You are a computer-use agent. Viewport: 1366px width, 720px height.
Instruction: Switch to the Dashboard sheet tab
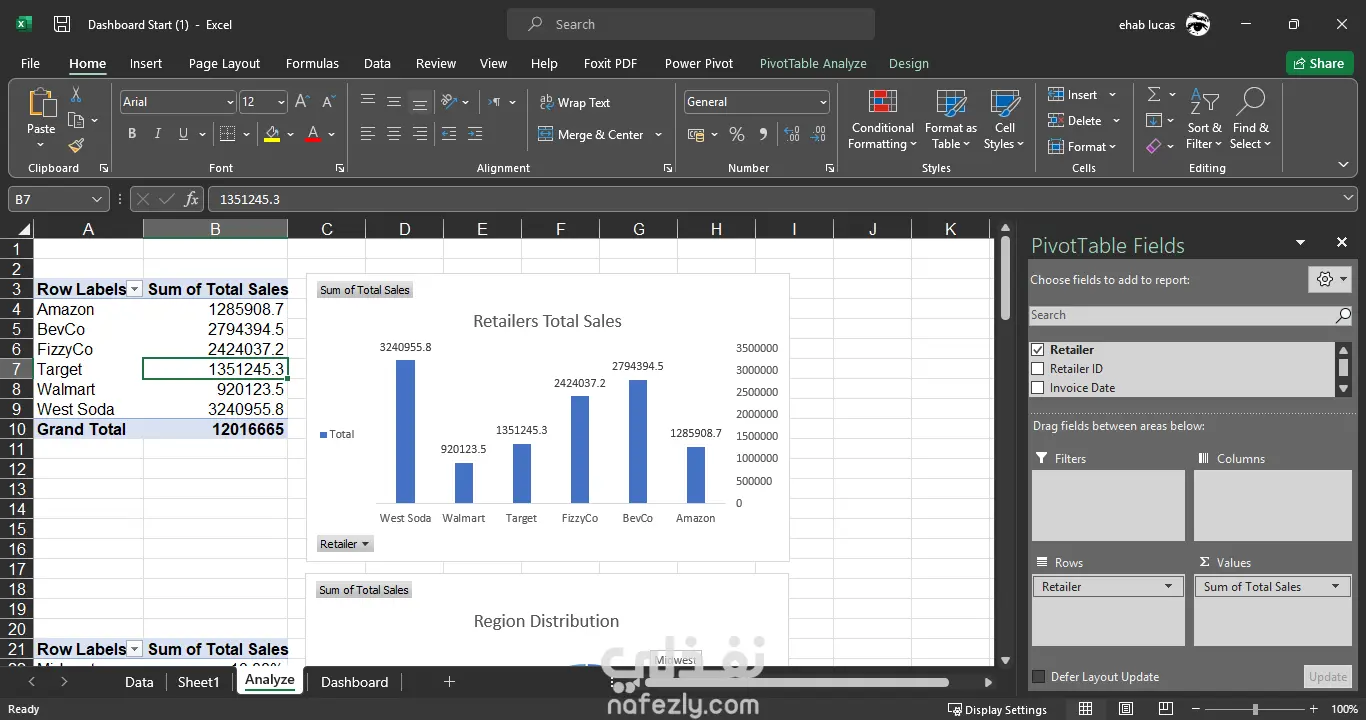(354, 682)
